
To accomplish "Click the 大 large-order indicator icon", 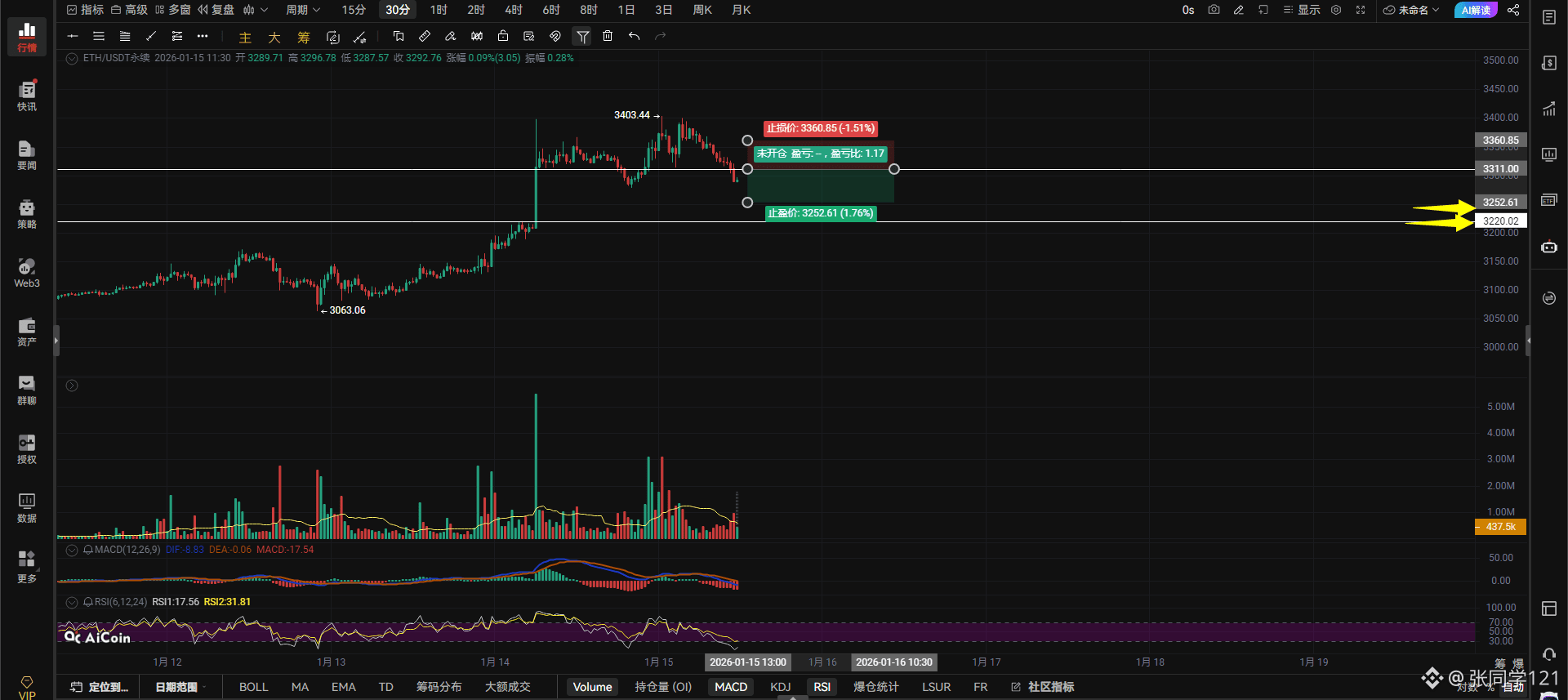I will (x=274, y=38).
